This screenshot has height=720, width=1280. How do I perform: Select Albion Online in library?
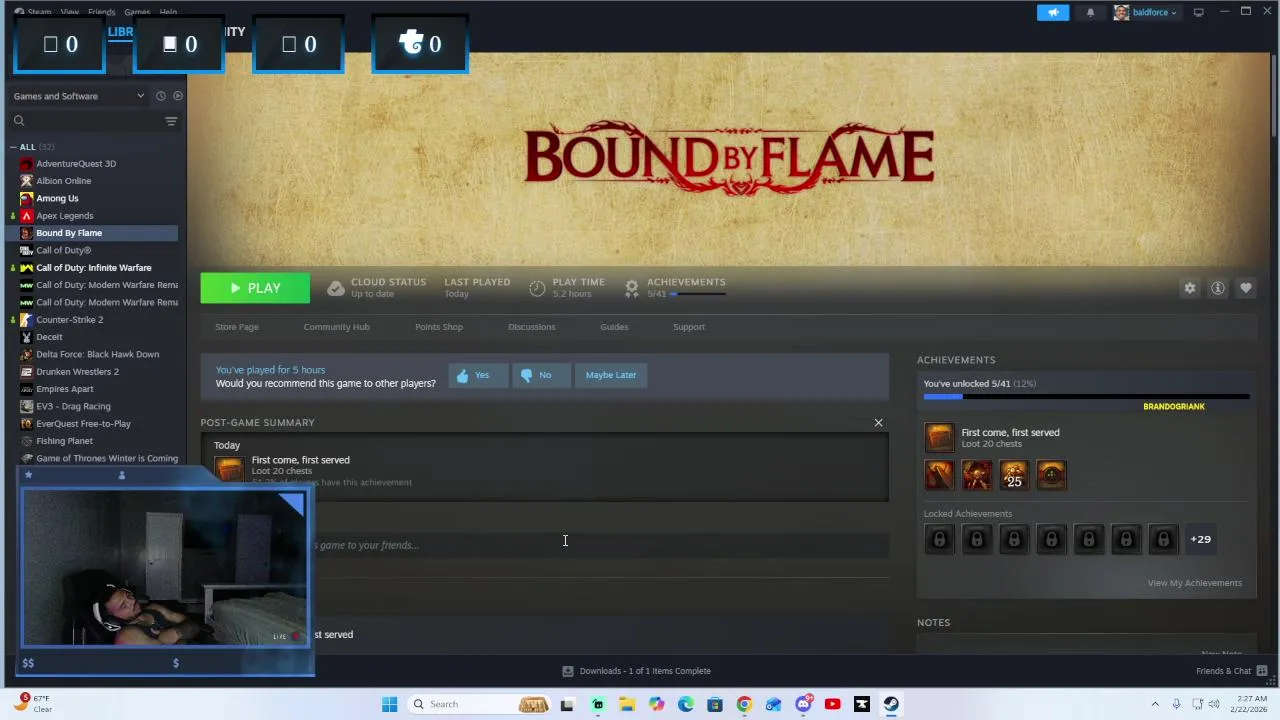pos(64,181)
